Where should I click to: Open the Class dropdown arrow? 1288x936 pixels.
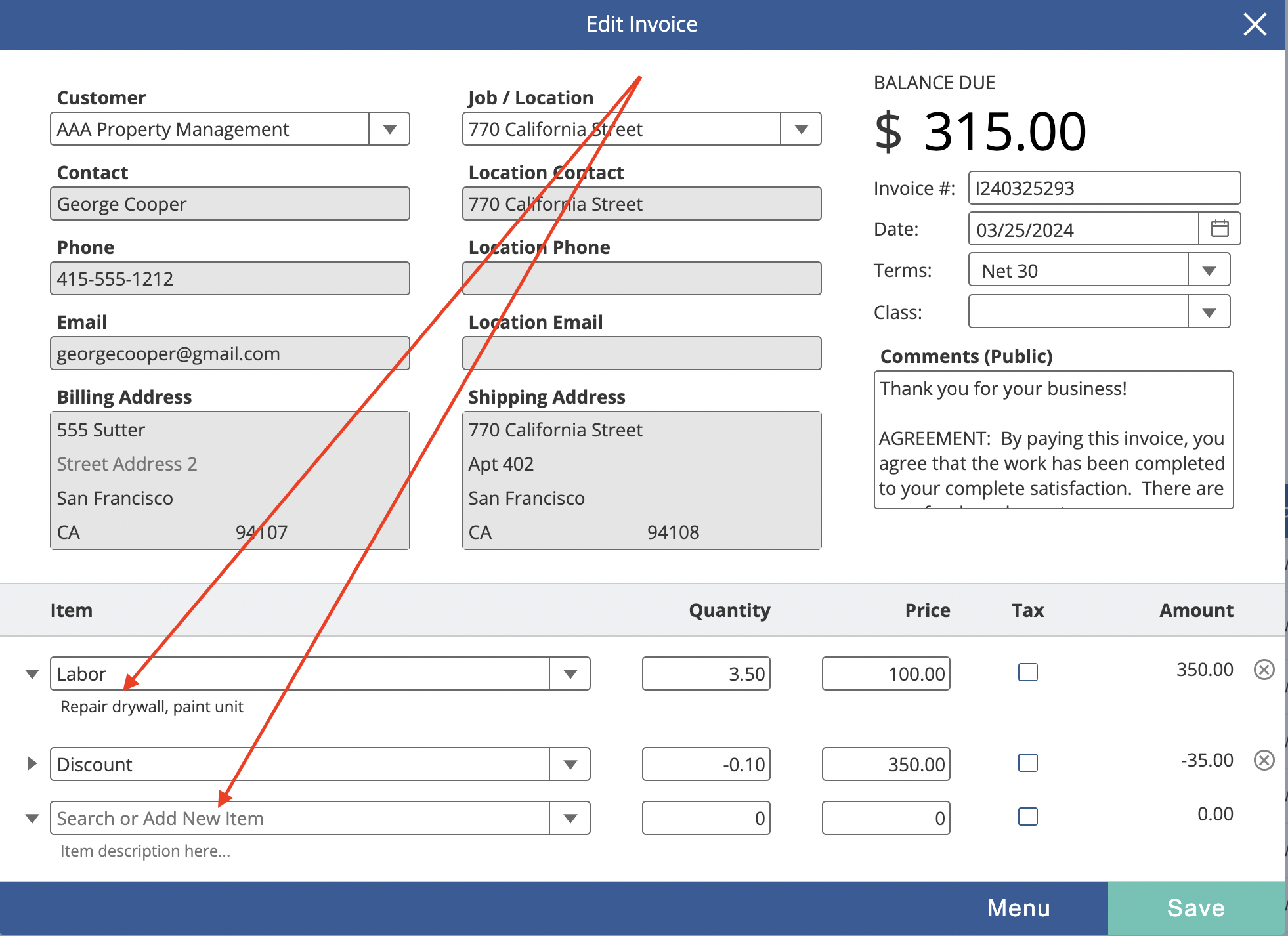click(x=1209, y=312)
